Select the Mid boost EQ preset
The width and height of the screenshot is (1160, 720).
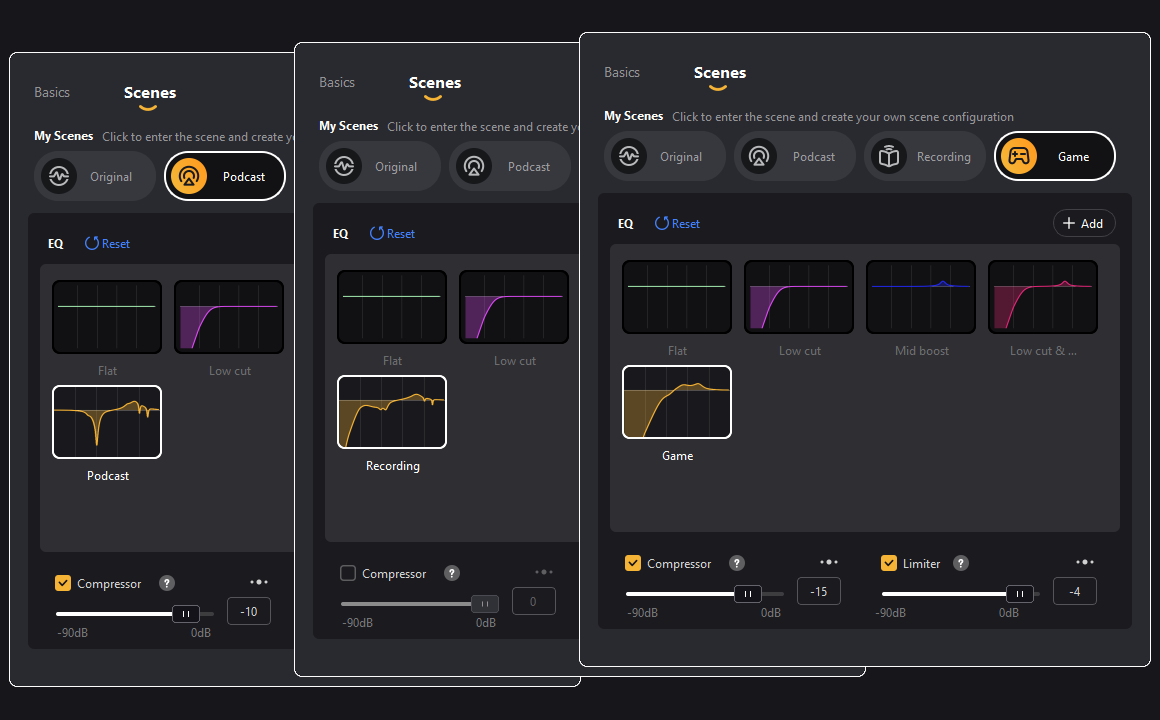click(x=921, y=297)
